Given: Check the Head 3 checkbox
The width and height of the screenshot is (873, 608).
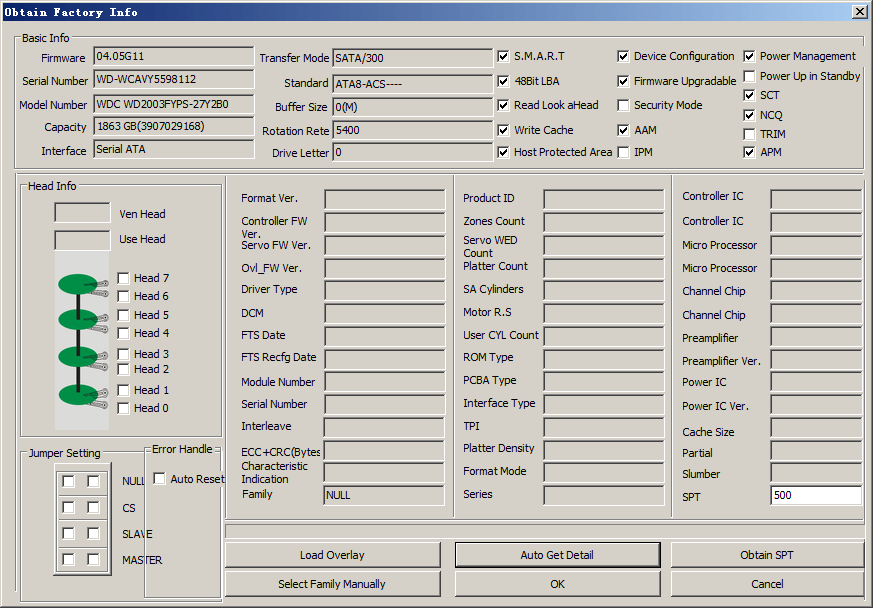Looking at the screenshot, I should [124, 354].
